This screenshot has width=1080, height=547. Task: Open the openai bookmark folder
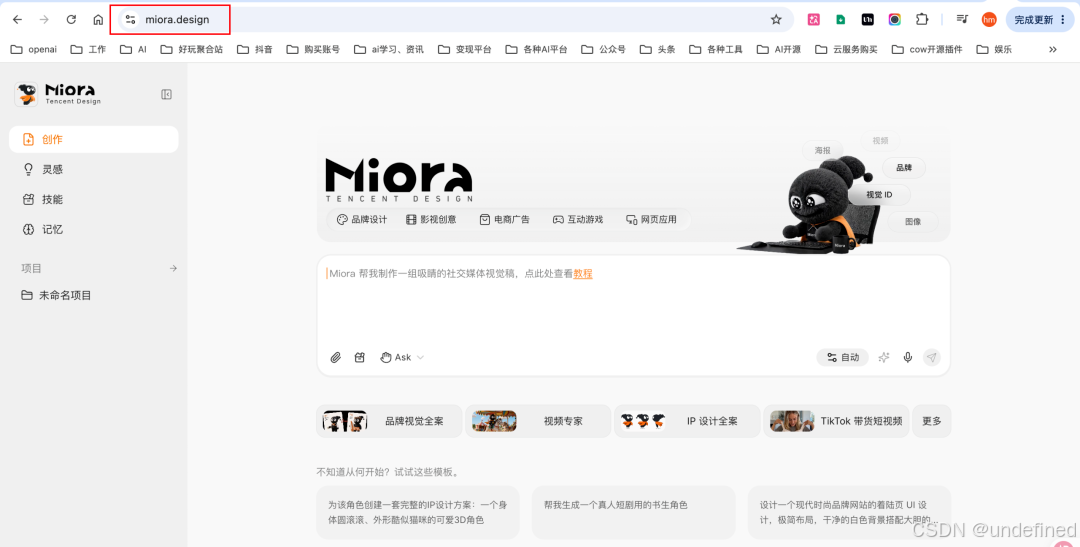click(36, 50)
